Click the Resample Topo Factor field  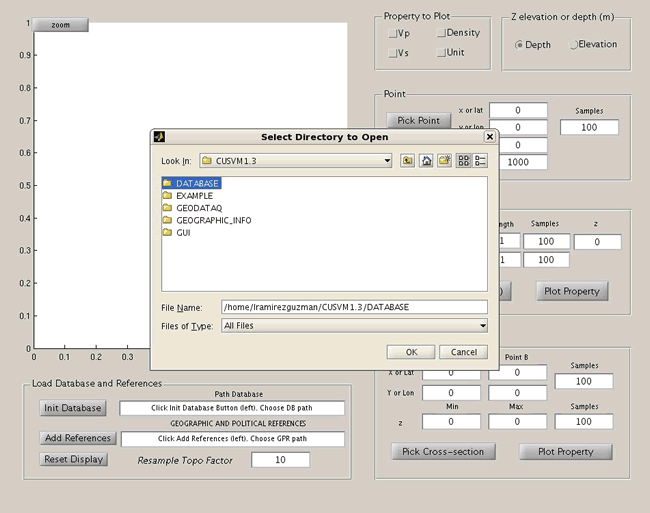click(x=280, y=460)
